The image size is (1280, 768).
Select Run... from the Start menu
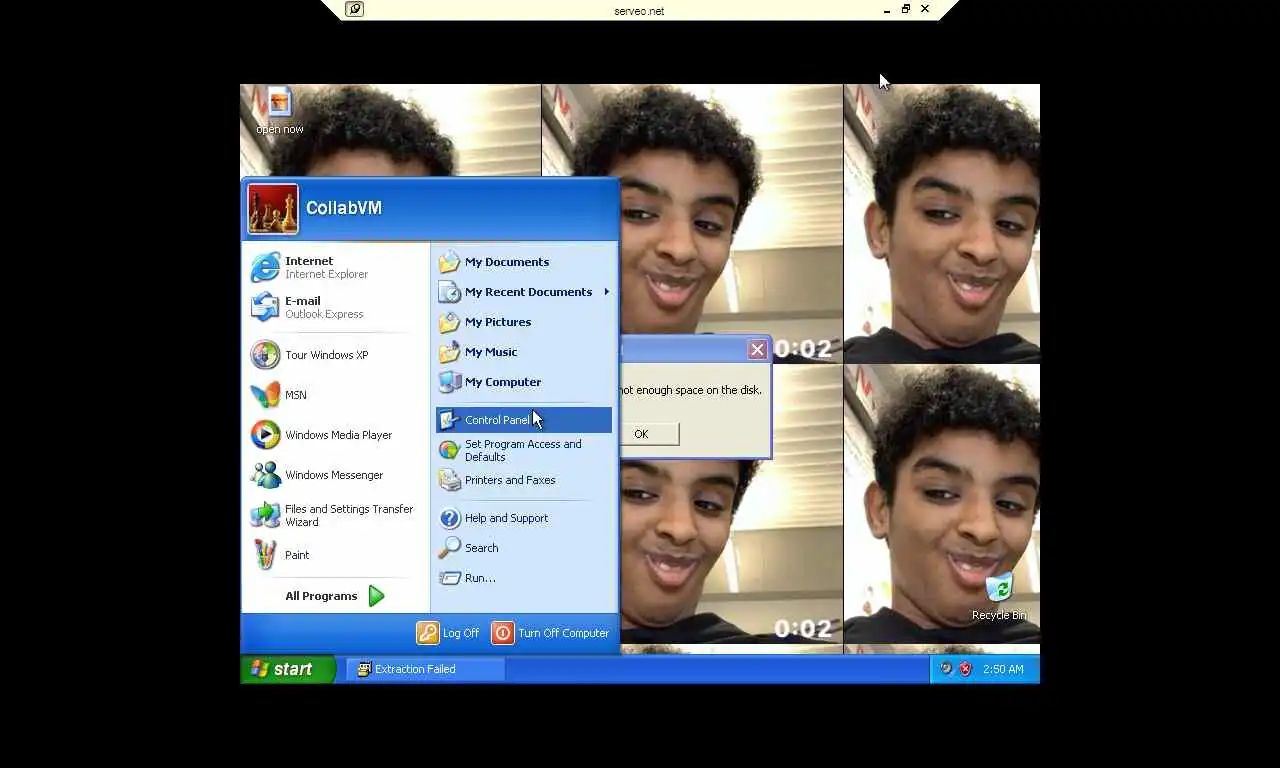click(524, 578)
